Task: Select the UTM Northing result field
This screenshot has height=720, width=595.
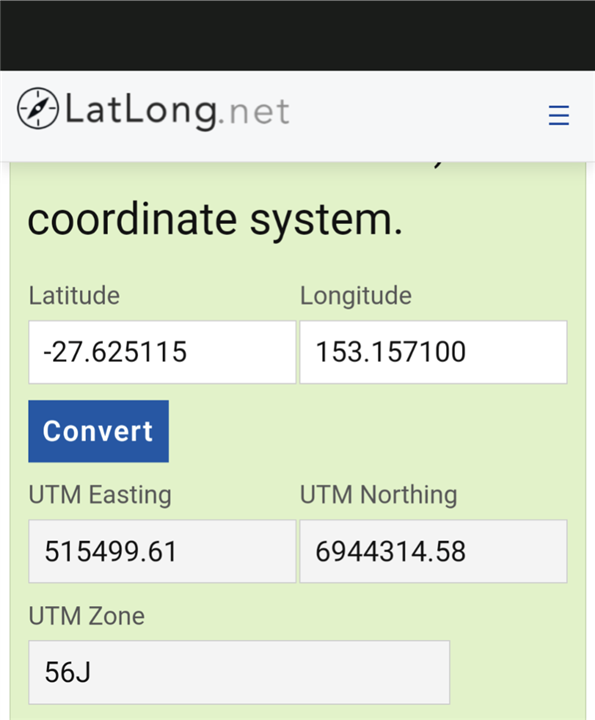Action: pos(433,551)
